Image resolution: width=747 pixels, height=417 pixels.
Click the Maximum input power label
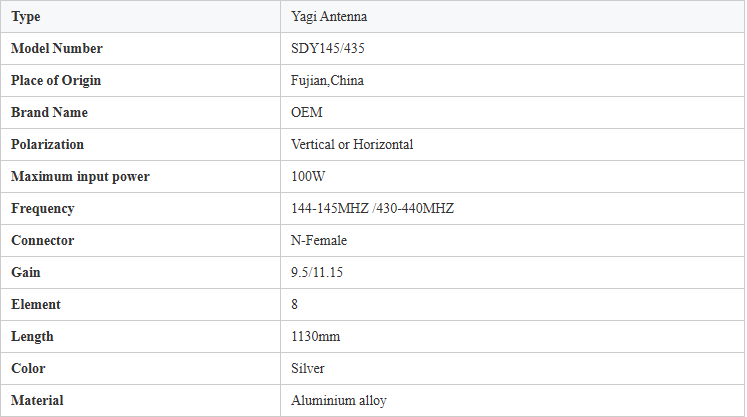point(80,176)
